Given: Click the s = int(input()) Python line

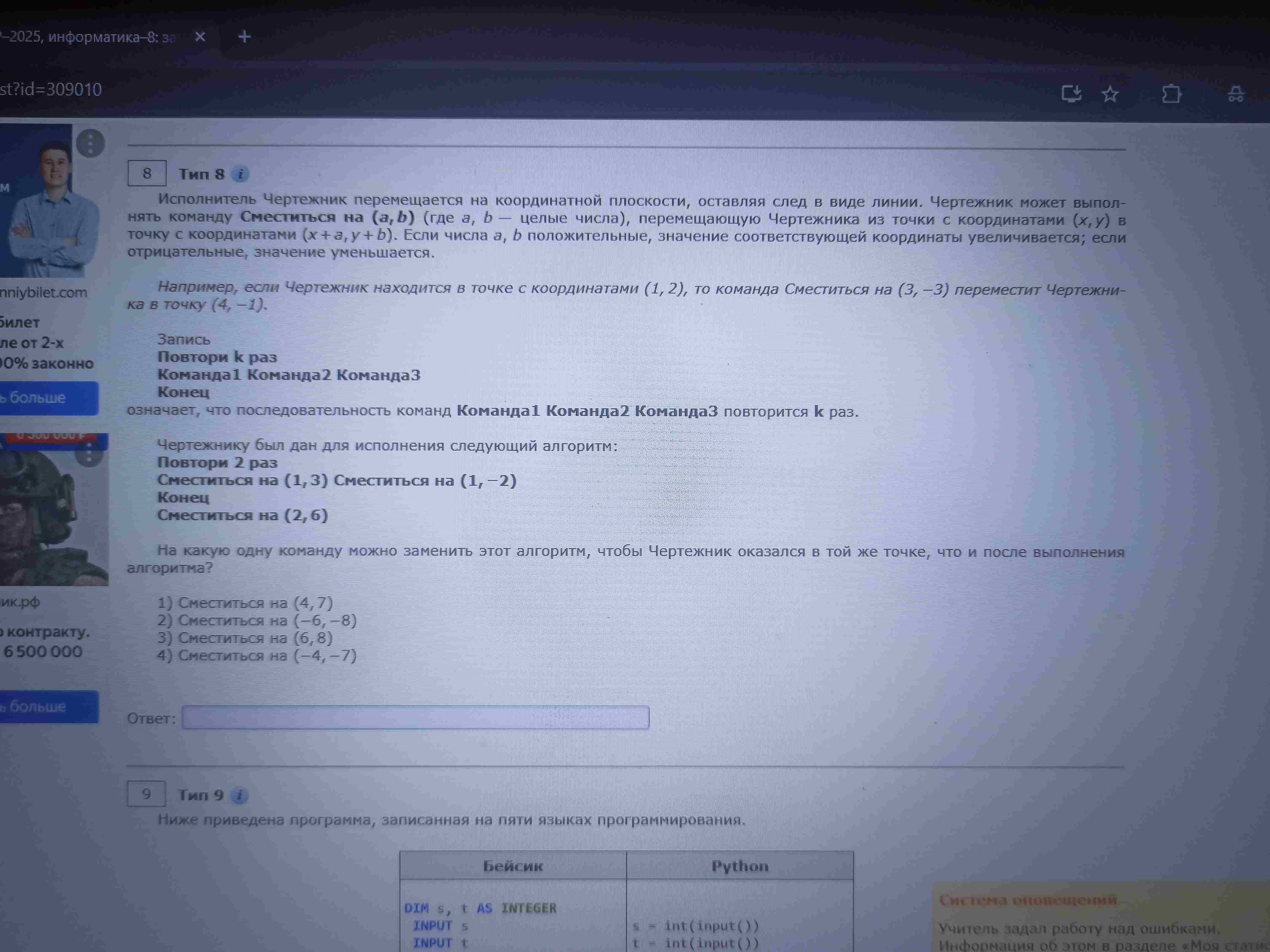Looking at the screenshot, I should (696, 926).
